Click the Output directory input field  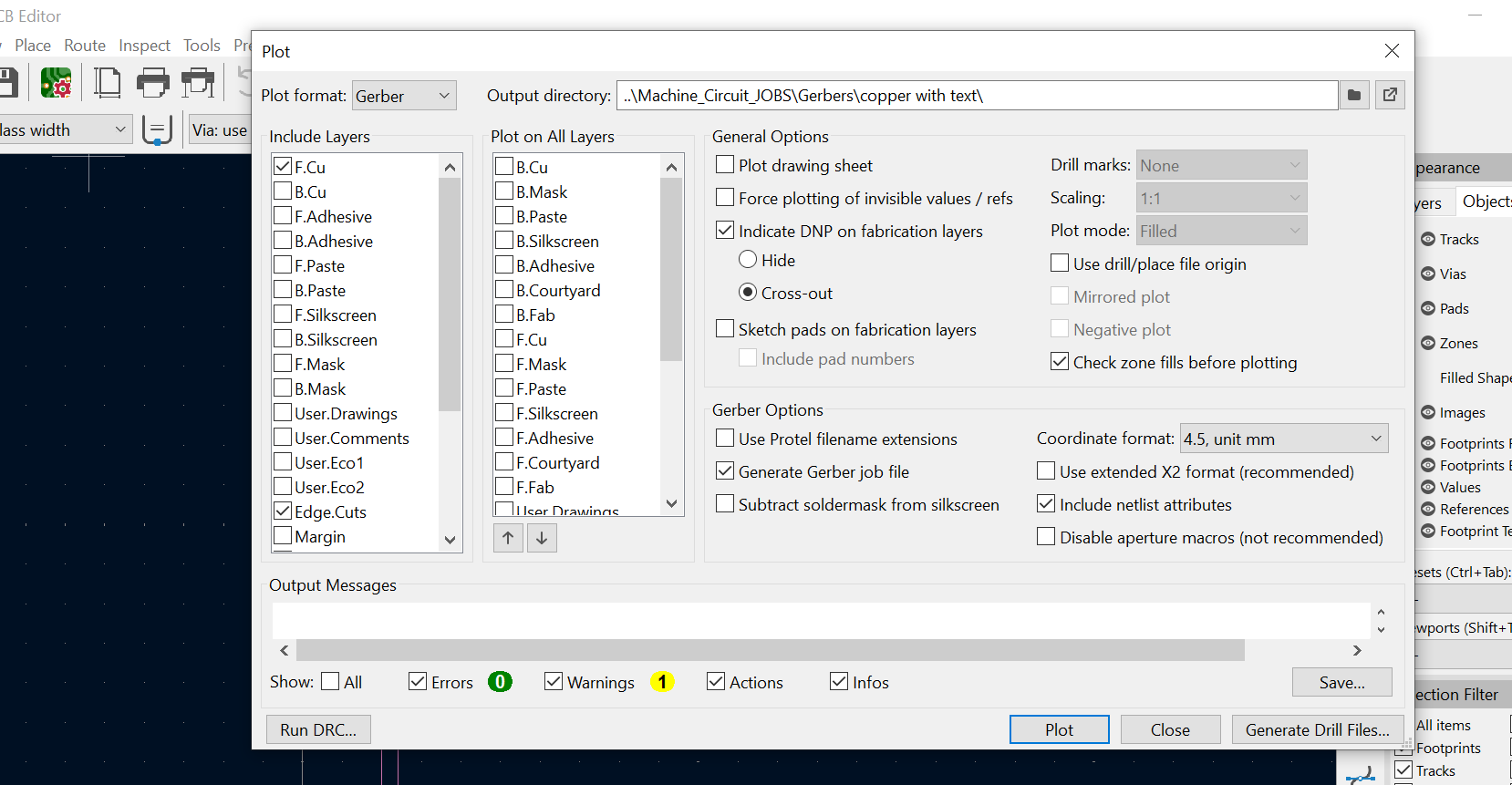tap(978, 96)
